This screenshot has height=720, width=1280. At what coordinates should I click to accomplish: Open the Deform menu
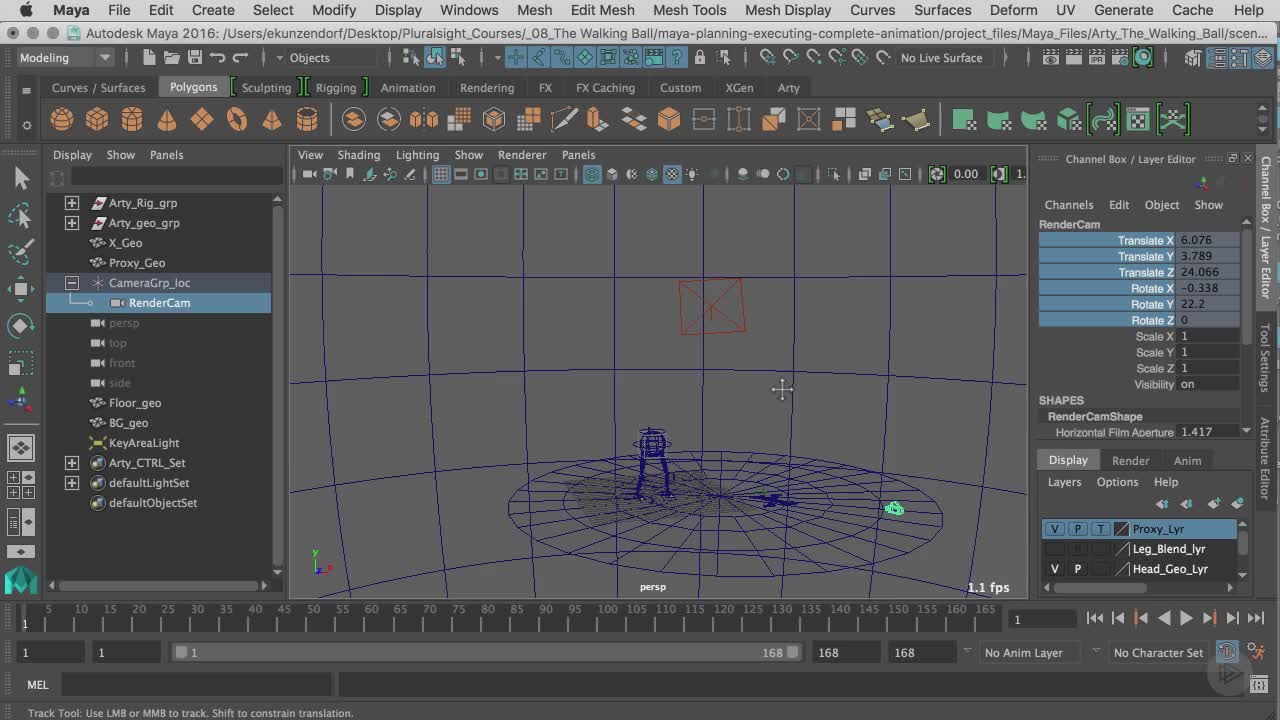(x=1014, y=10)
